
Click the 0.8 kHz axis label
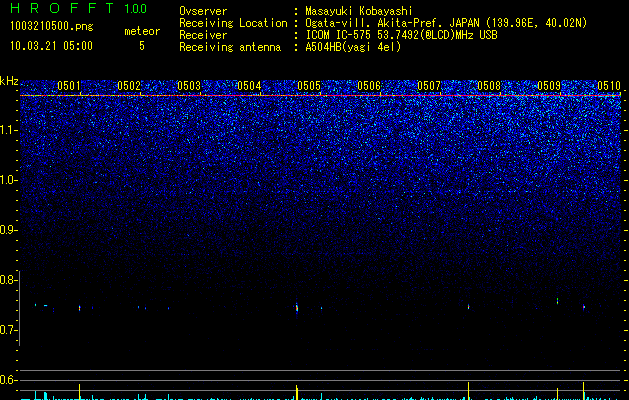(8, 280)
